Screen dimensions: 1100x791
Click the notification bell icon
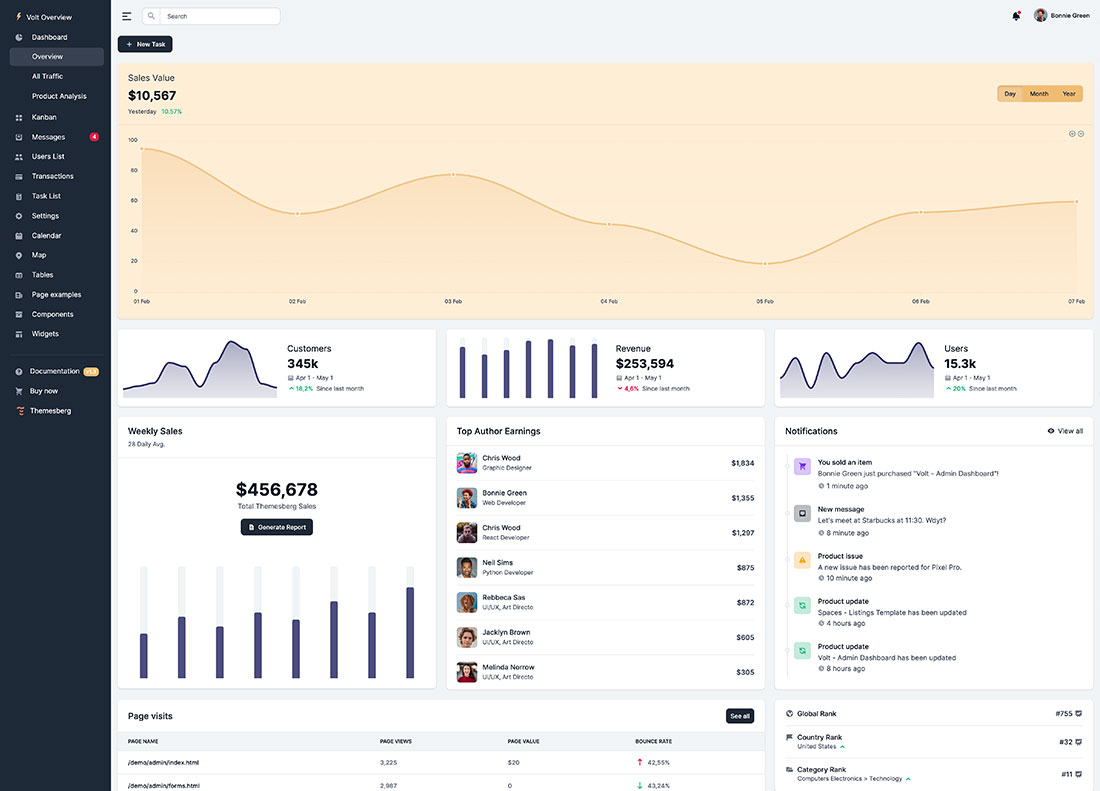pyautogui.click(x=1015, y=15)
